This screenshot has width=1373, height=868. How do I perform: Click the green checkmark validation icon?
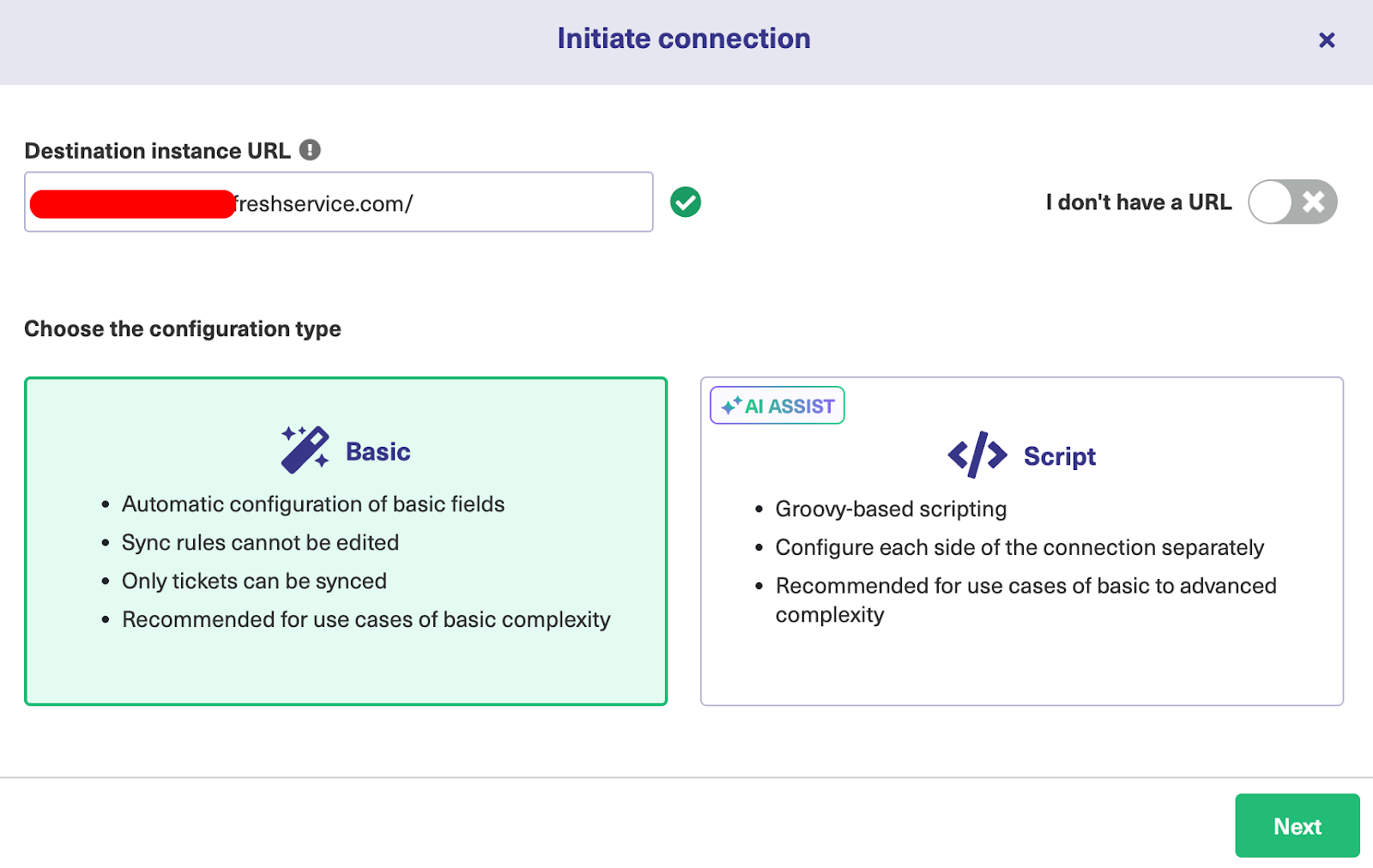point(685,202)
